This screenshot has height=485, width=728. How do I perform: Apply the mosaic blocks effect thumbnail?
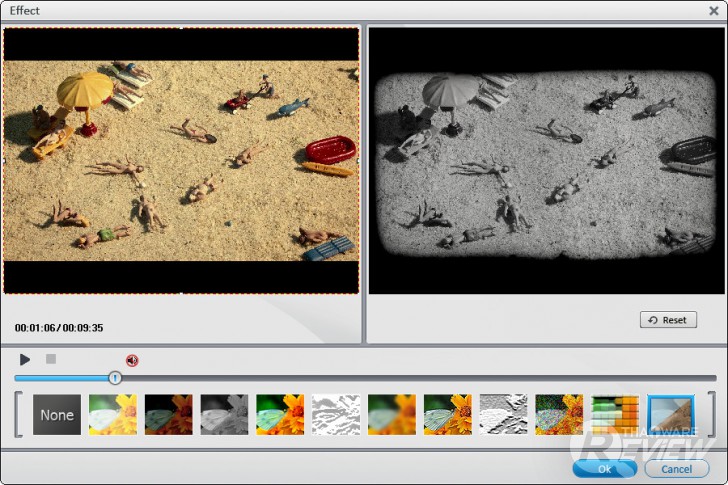click(x=615, y=414)
